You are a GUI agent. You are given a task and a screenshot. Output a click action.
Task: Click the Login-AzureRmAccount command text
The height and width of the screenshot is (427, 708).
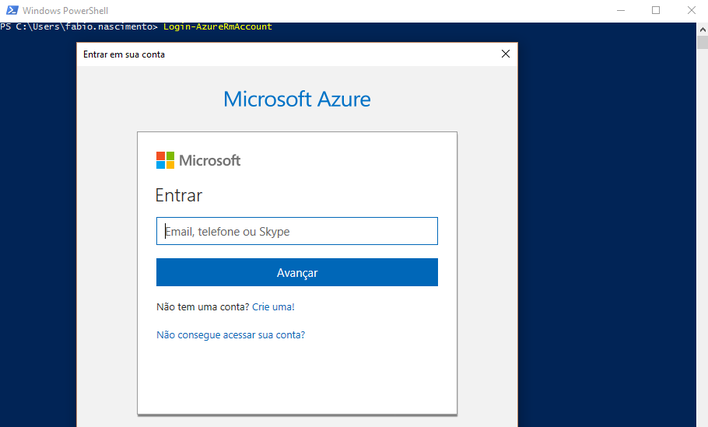(218, 27)
